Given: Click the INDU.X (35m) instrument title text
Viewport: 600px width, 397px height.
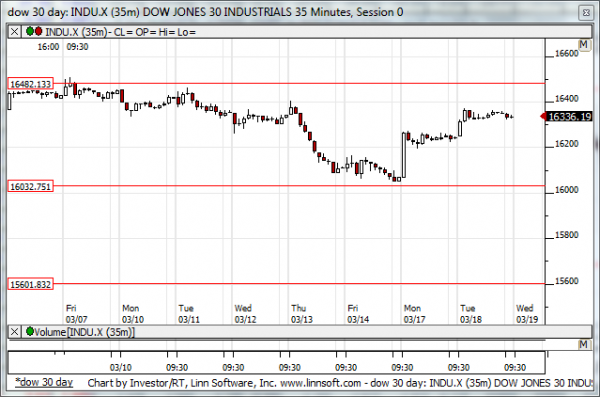Looking at the screenshot, I should (x=77, y=32).
